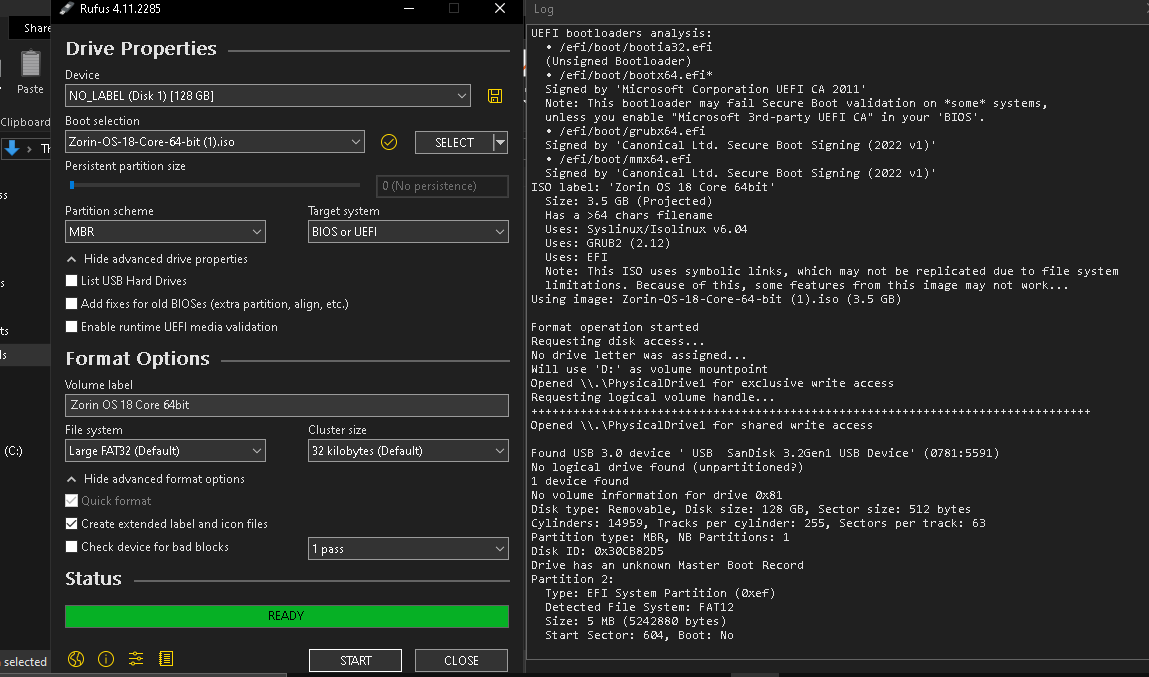Toggle Check device for bad blocks
This screenshot has height=677, width=1149.
click(71, 547)
